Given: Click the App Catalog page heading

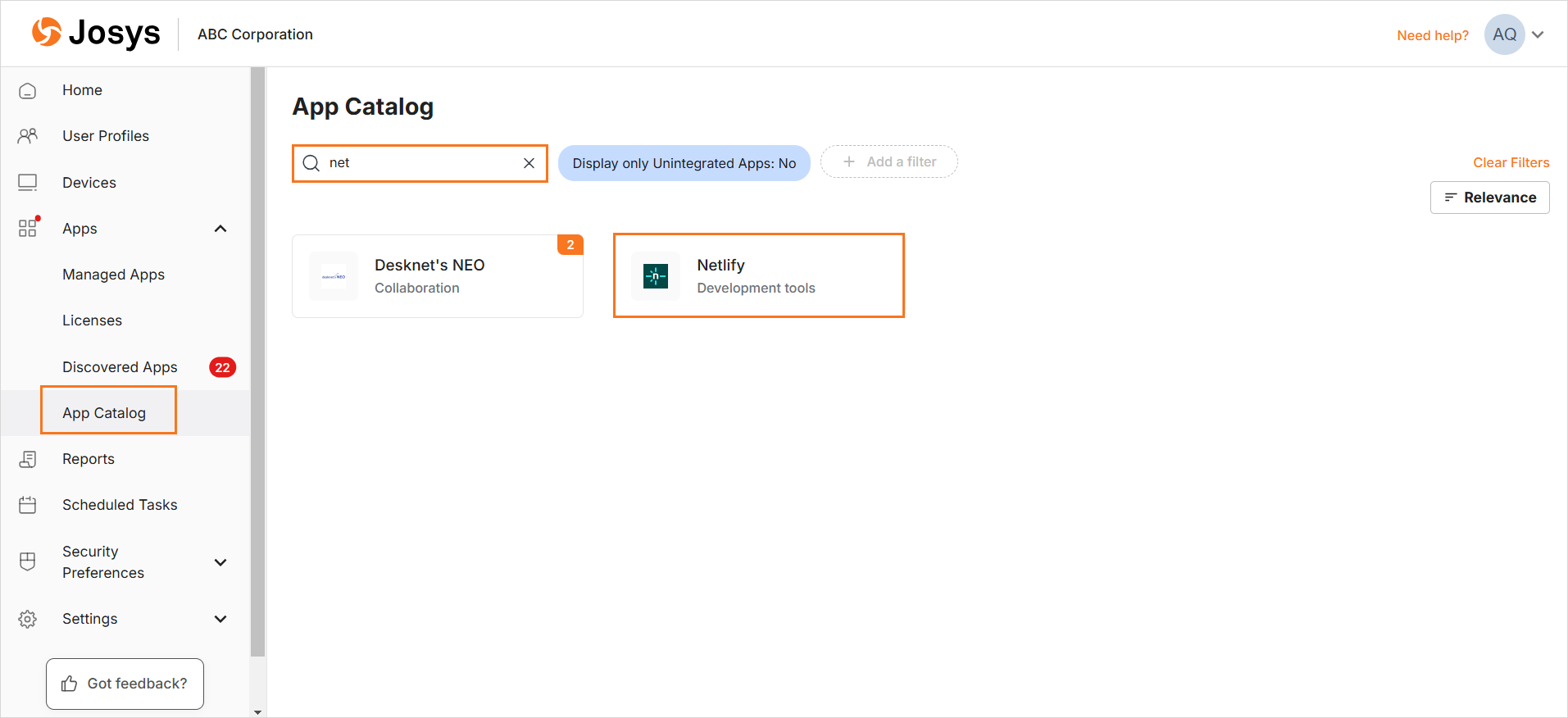Looking at the screenshot, I should click(x=363, y=107).
